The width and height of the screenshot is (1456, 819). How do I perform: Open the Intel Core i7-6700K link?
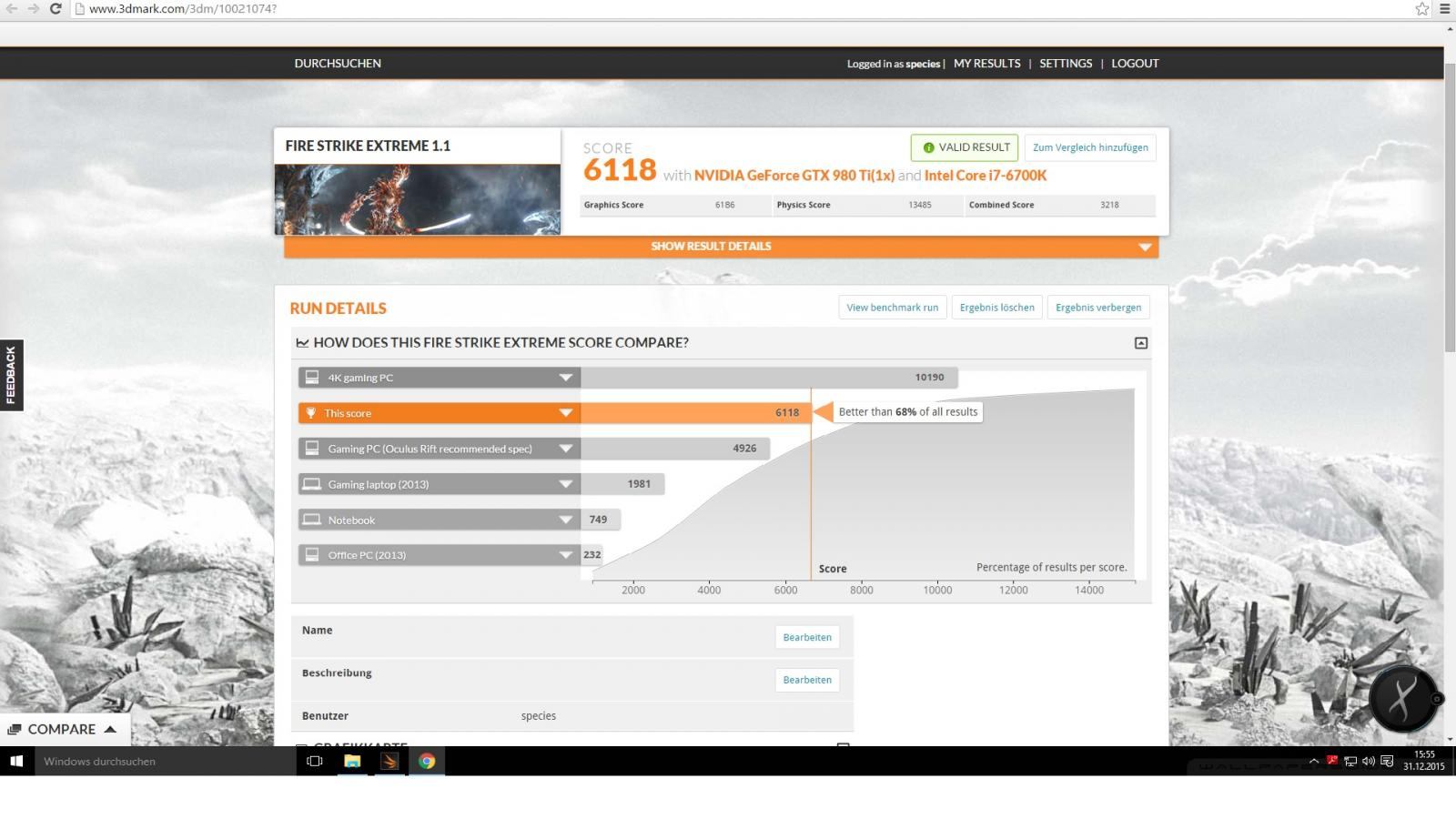point(986,175)
